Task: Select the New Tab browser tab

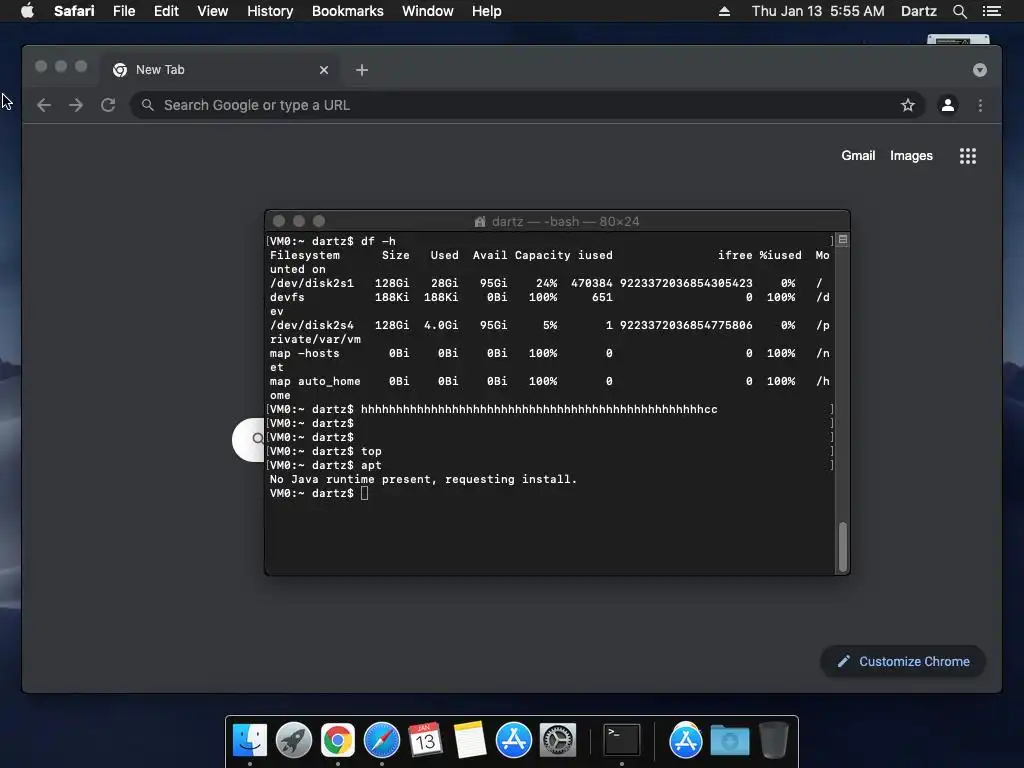Action: 219,70
